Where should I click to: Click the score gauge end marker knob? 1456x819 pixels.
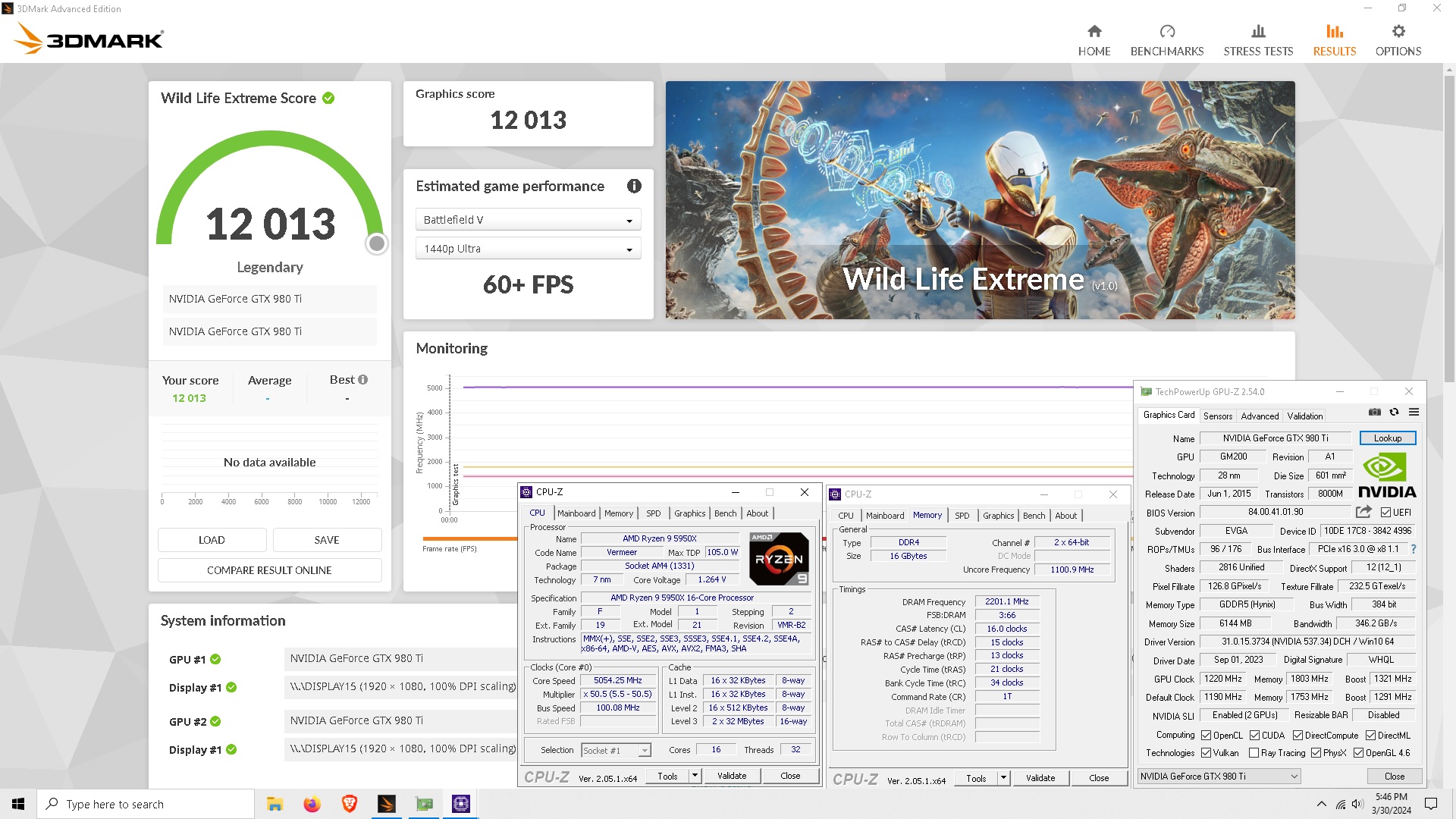376,243
